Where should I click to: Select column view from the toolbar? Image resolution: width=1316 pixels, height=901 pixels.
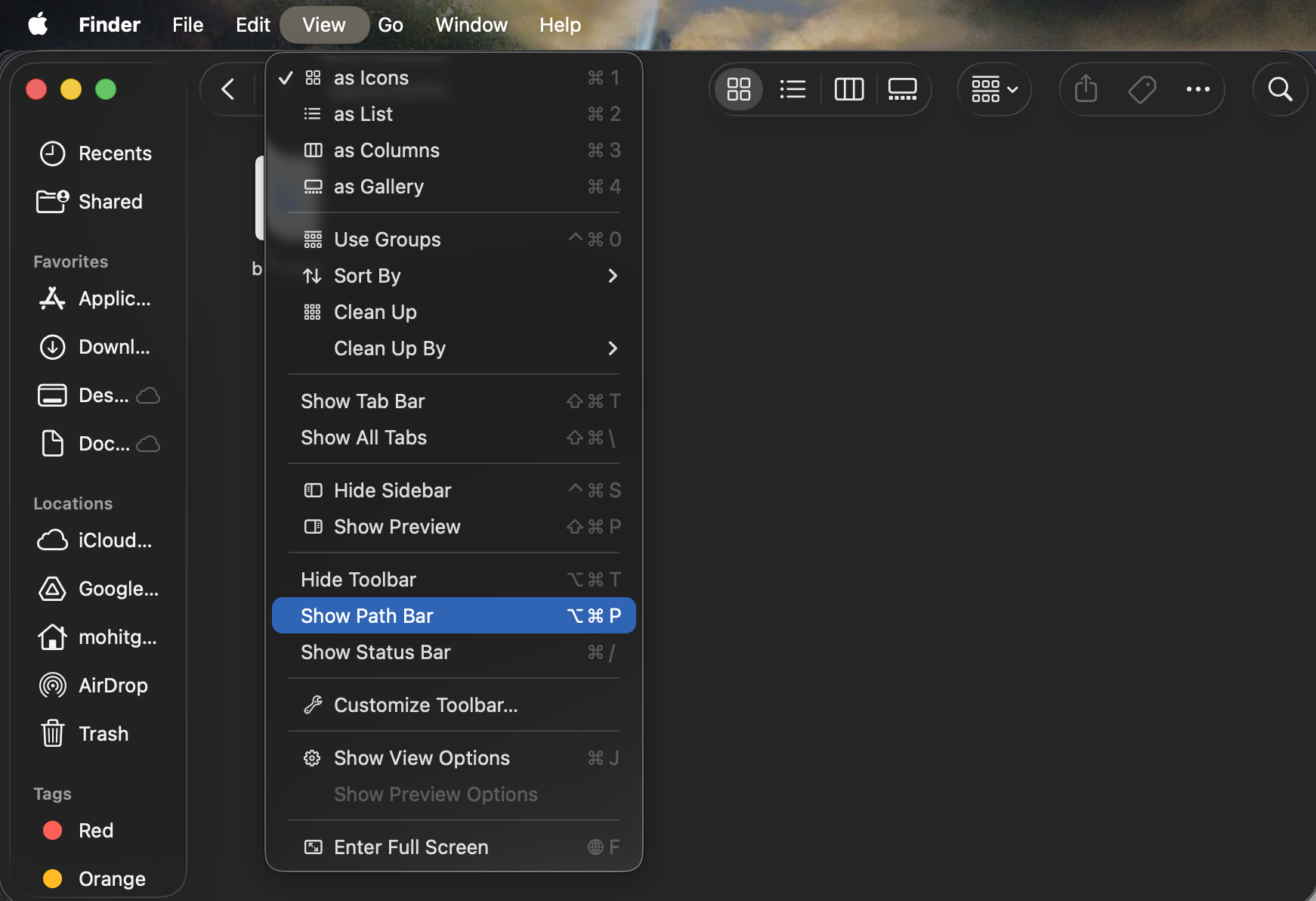coord(848,89)
